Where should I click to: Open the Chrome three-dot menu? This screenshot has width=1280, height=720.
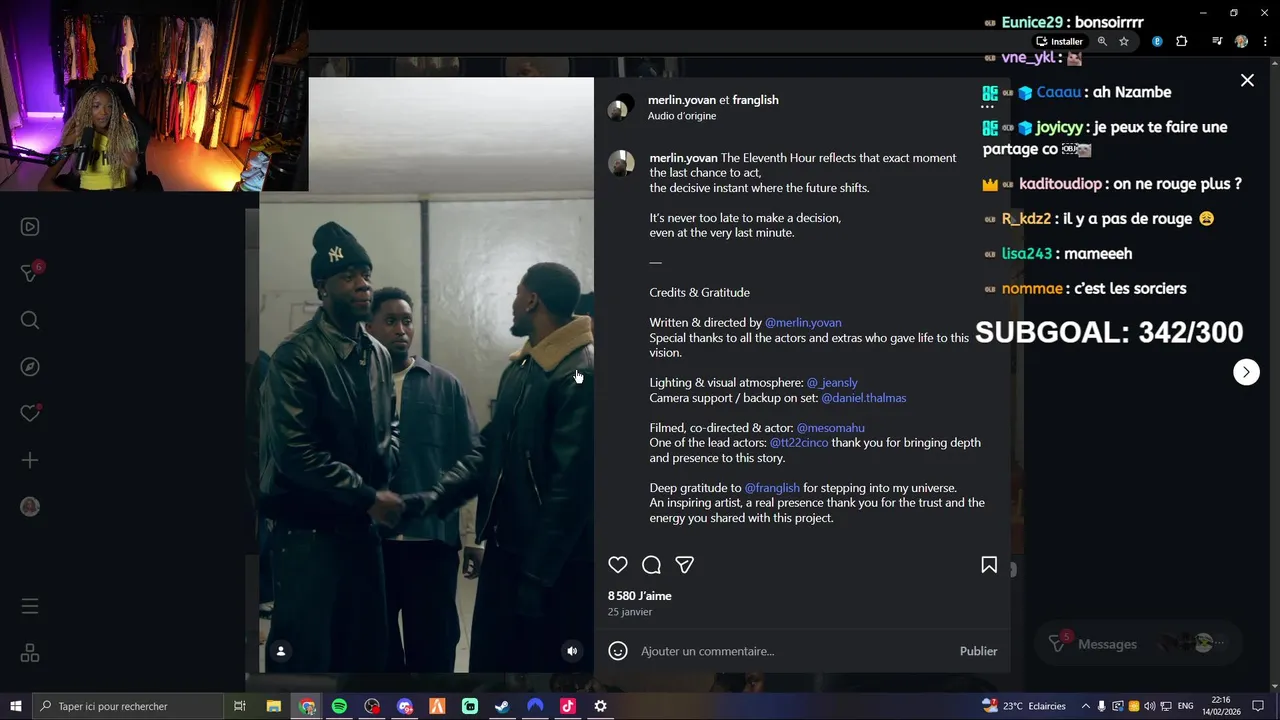[x=1265, y=41]
